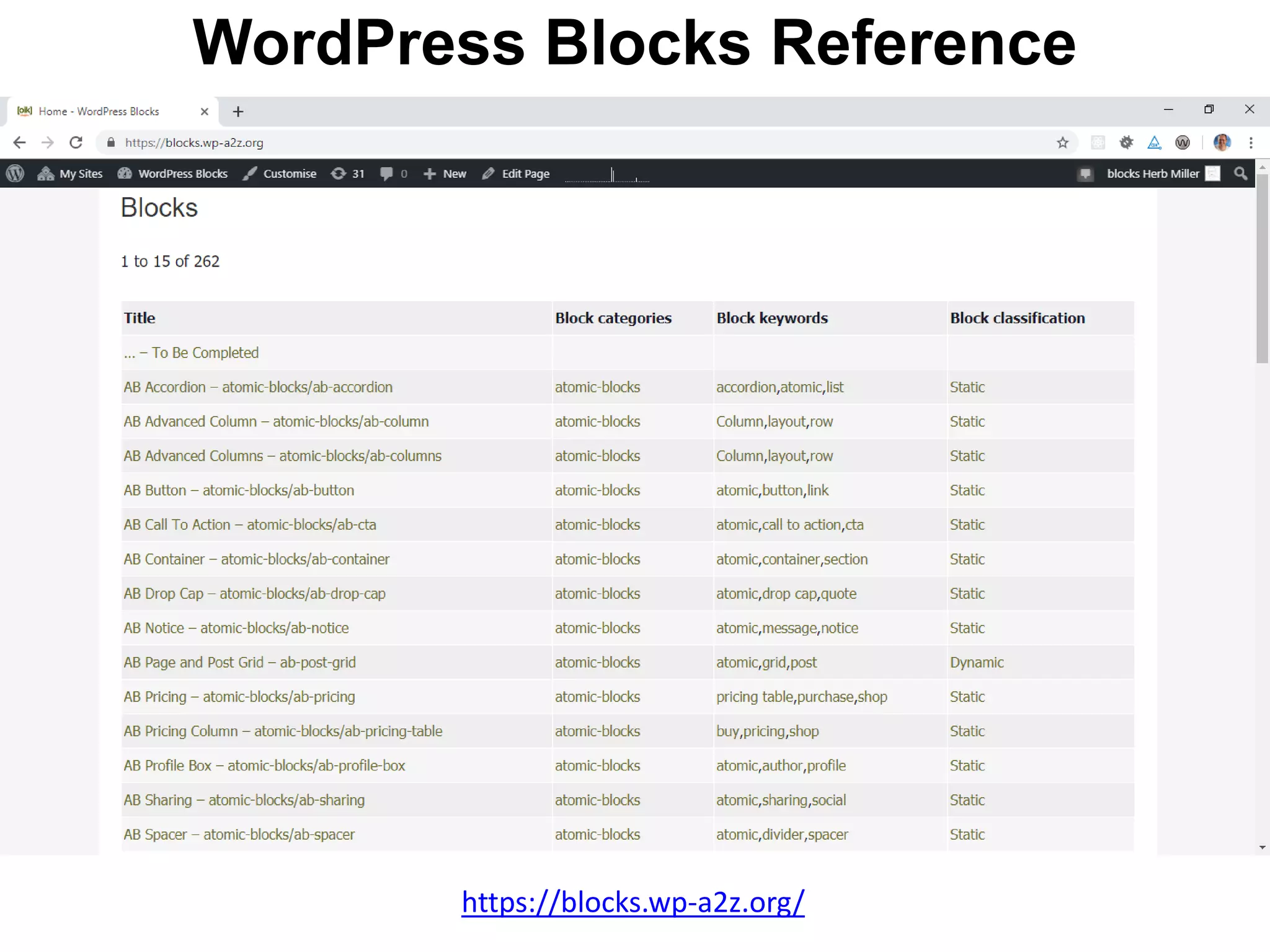Click the address bar URL
This screenshot has width=1270, height=952.
[x=194, y=143]
